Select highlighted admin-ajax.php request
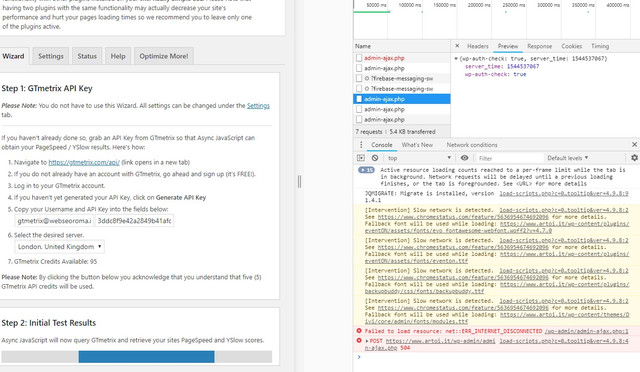The image size is (640, 372). [402, 99]
